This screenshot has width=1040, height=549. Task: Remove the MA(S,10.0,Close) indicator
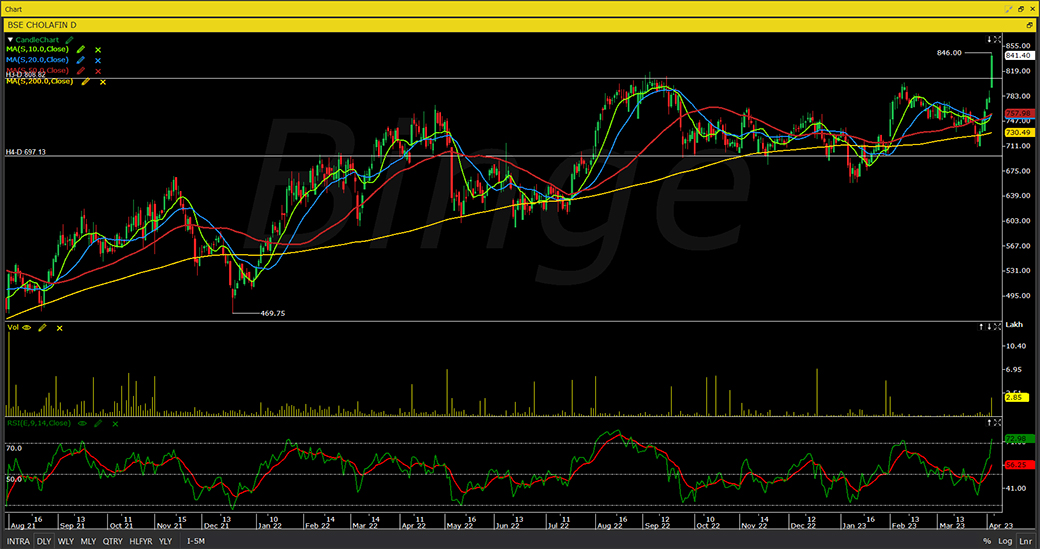tap(98, 50)
